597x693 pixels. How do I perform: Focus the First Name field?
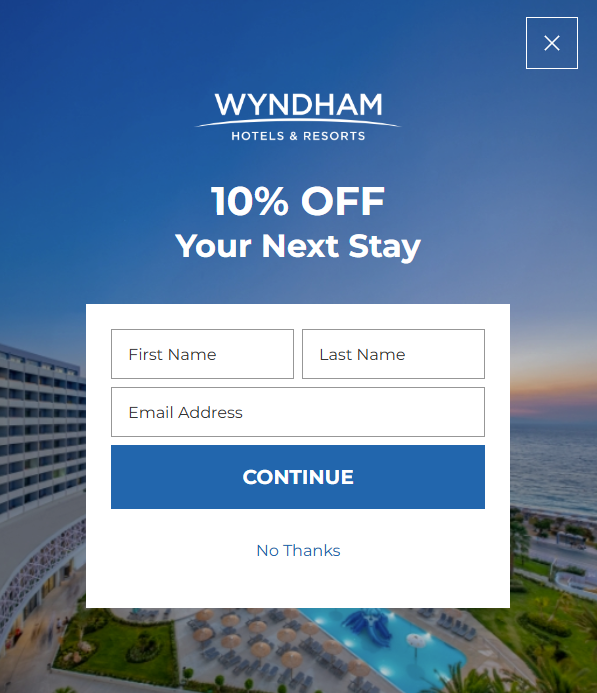[202, 354]
